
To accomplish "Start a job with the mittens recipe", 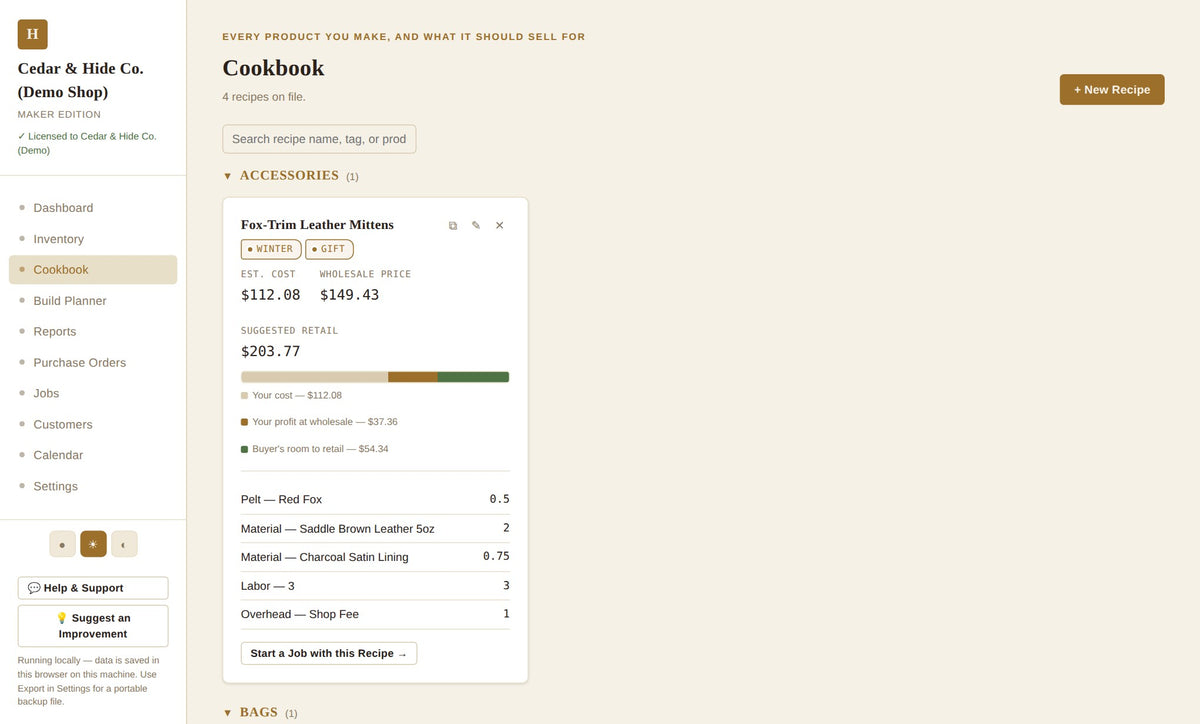I will point(329,653).
